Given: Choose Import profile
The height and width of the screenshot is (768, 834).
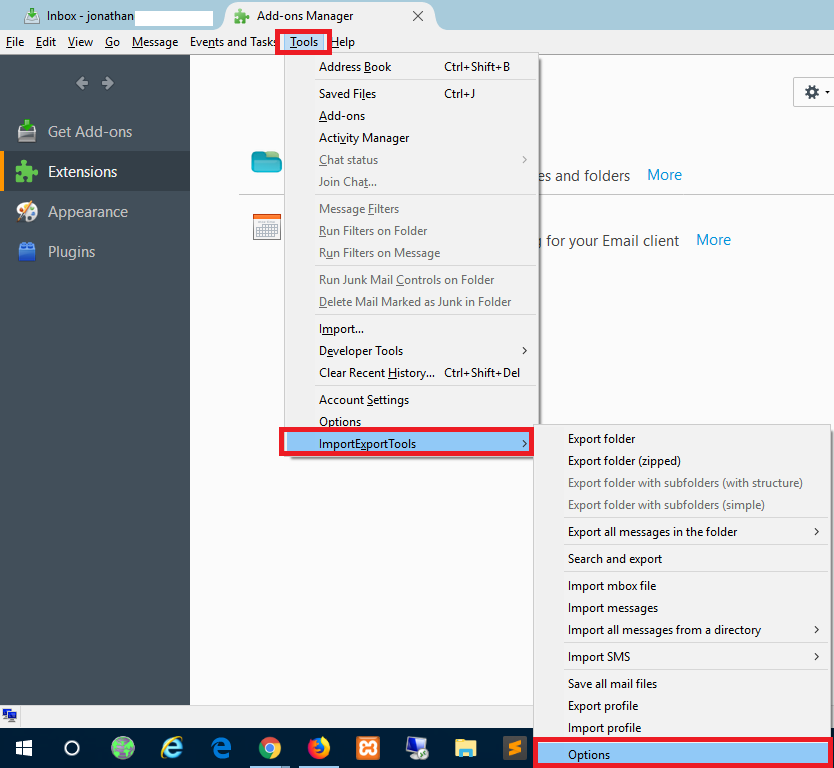Looking at the screenshot, I should pos(682,728).
